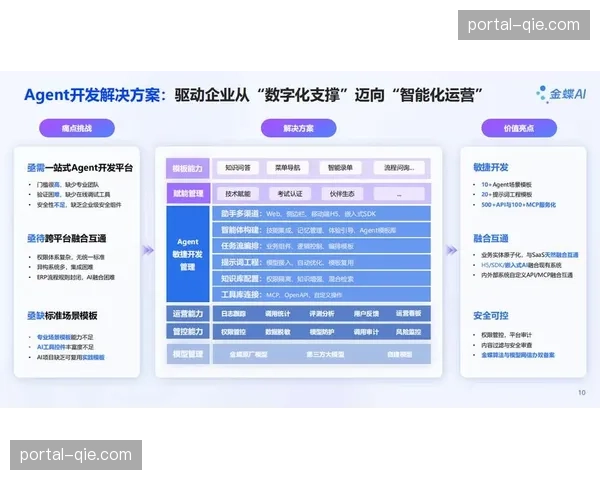The width and height of the screenshot is (600, 480).
Task: Click the bullet 异构系统多, 集成困难
Action: pos(65,267)
